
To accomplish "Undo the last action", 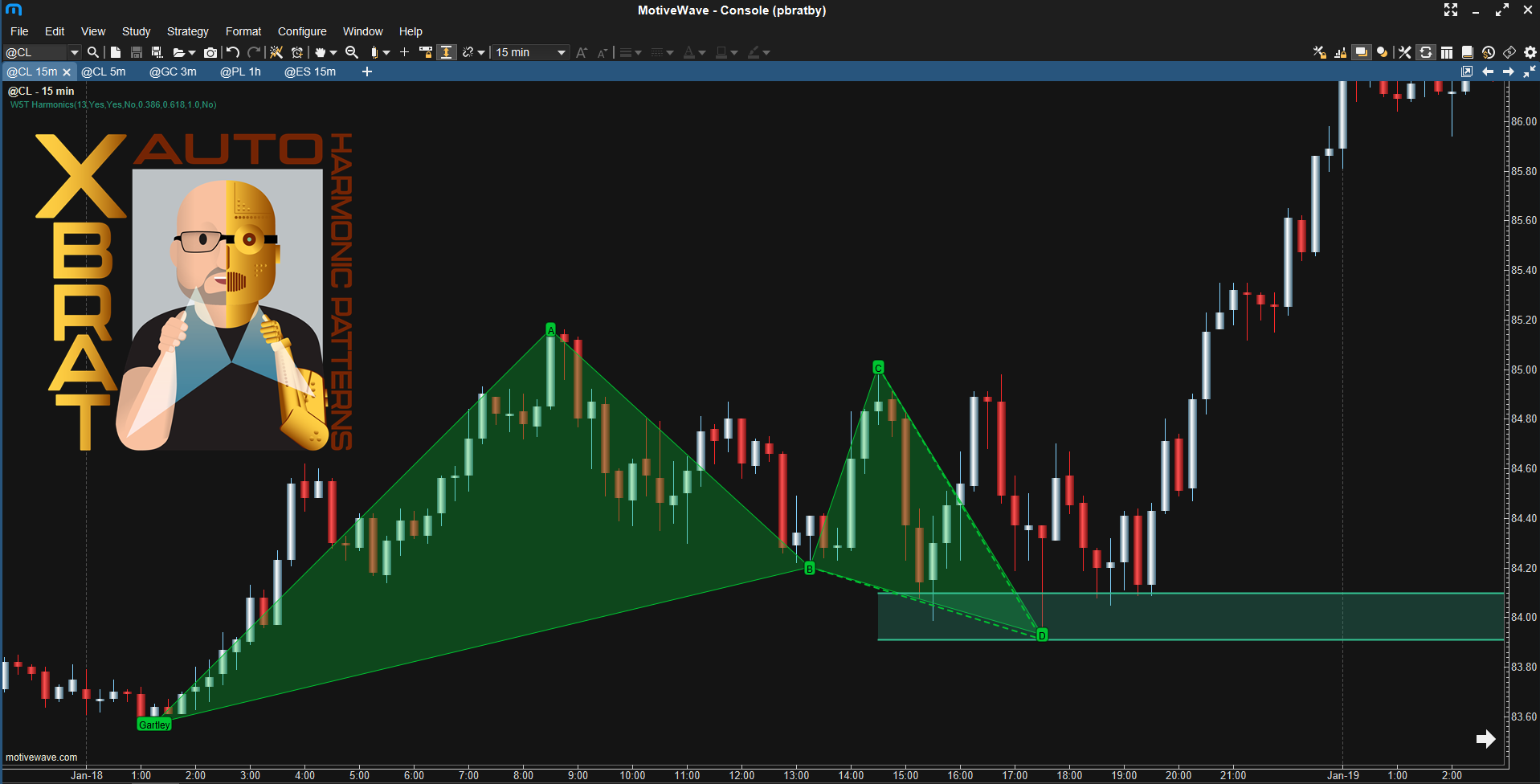I will click(233, 52).
